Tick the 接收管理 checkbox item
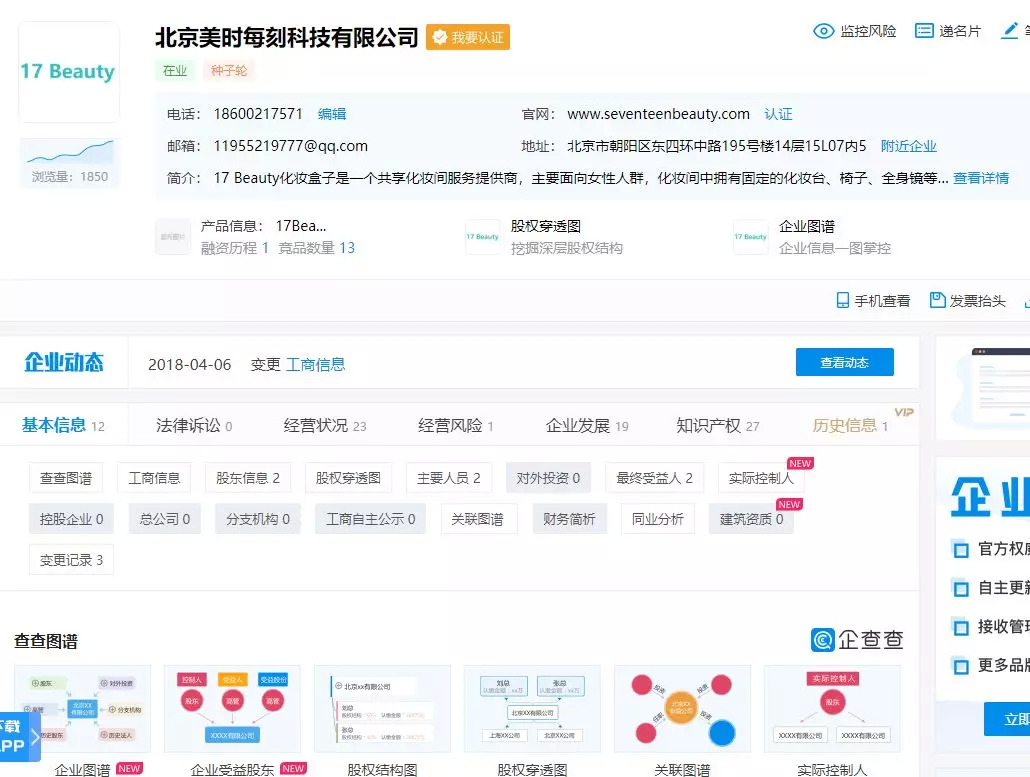Viewport: 1030px width, 777px height. pyautogui.click(x=961, y=627)
